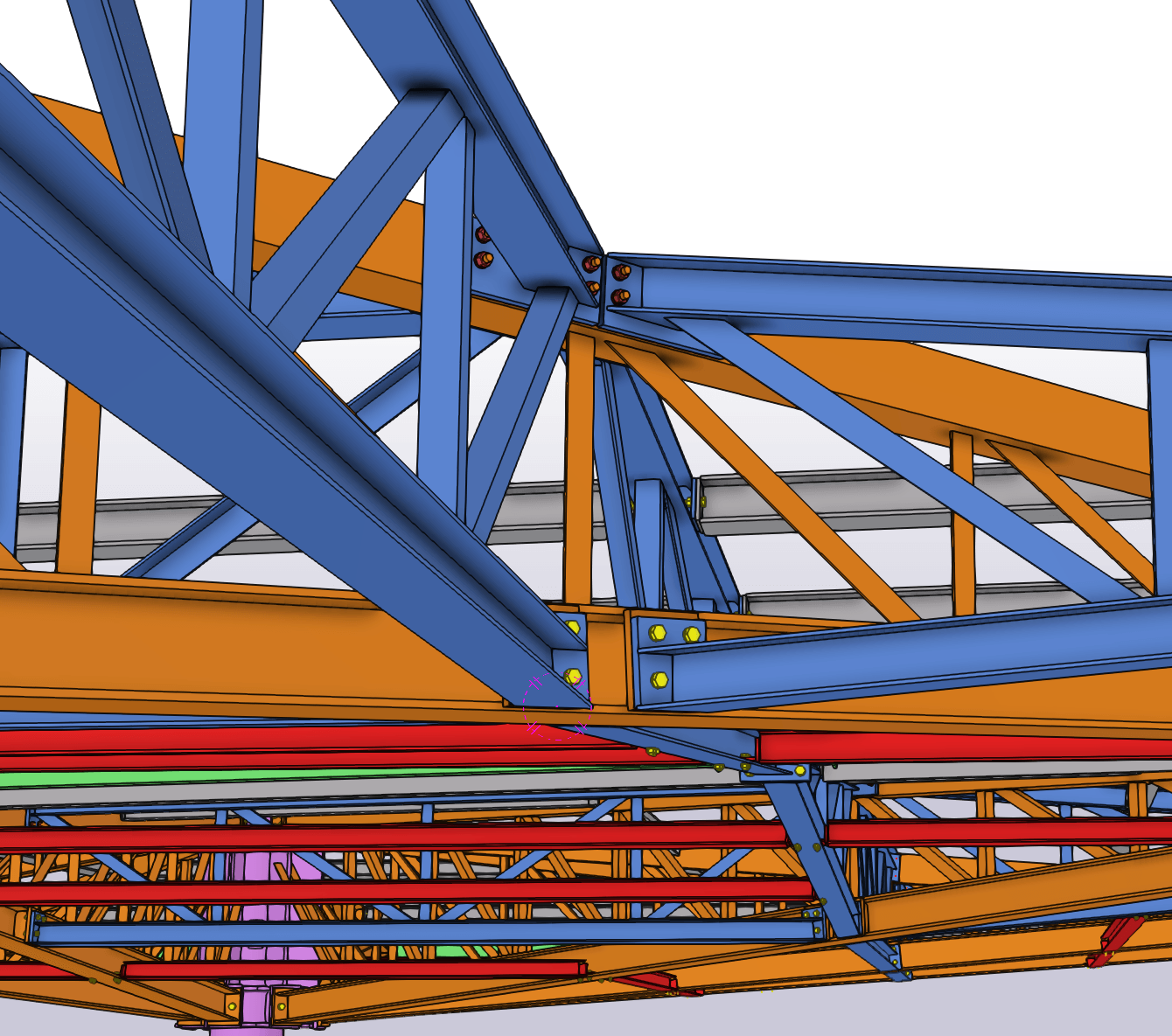Select the short red beam above pink column
This screenshot has height=1036, width=1172.
[x=350, y=969]
